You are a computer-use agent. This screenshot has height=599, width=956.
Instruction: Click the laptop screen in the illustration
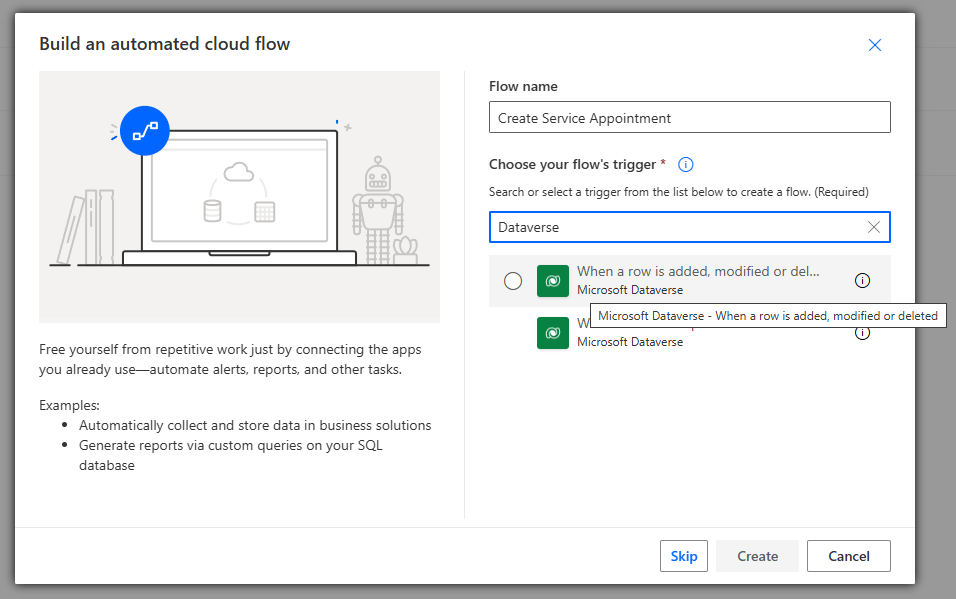(x=239, y=195)
